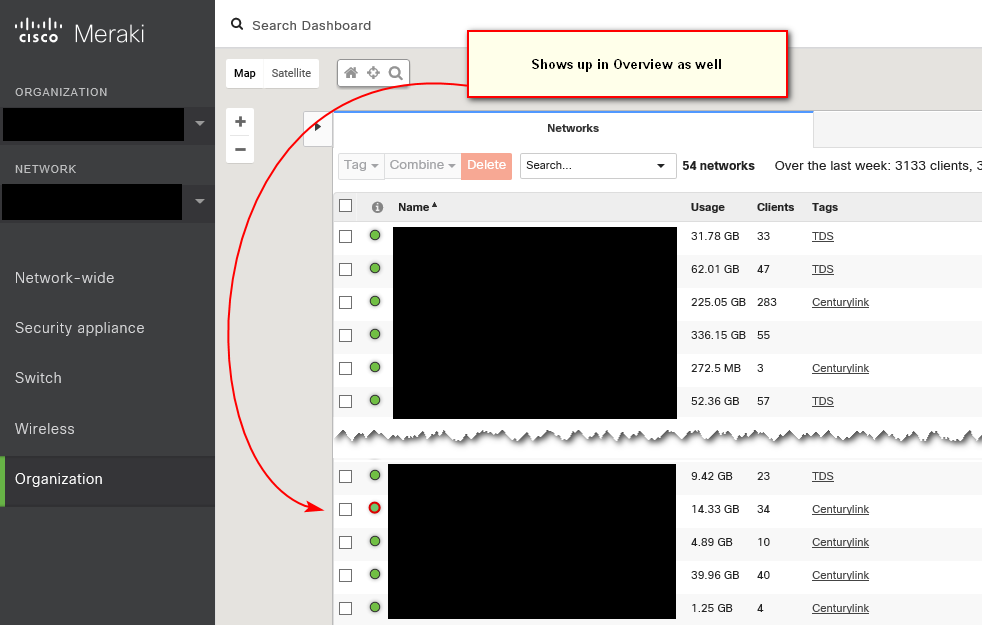Screen dimensions: 982x625
Task: Click the magnifier zoom icon on the map toolbar
Action: coord(394,72)
